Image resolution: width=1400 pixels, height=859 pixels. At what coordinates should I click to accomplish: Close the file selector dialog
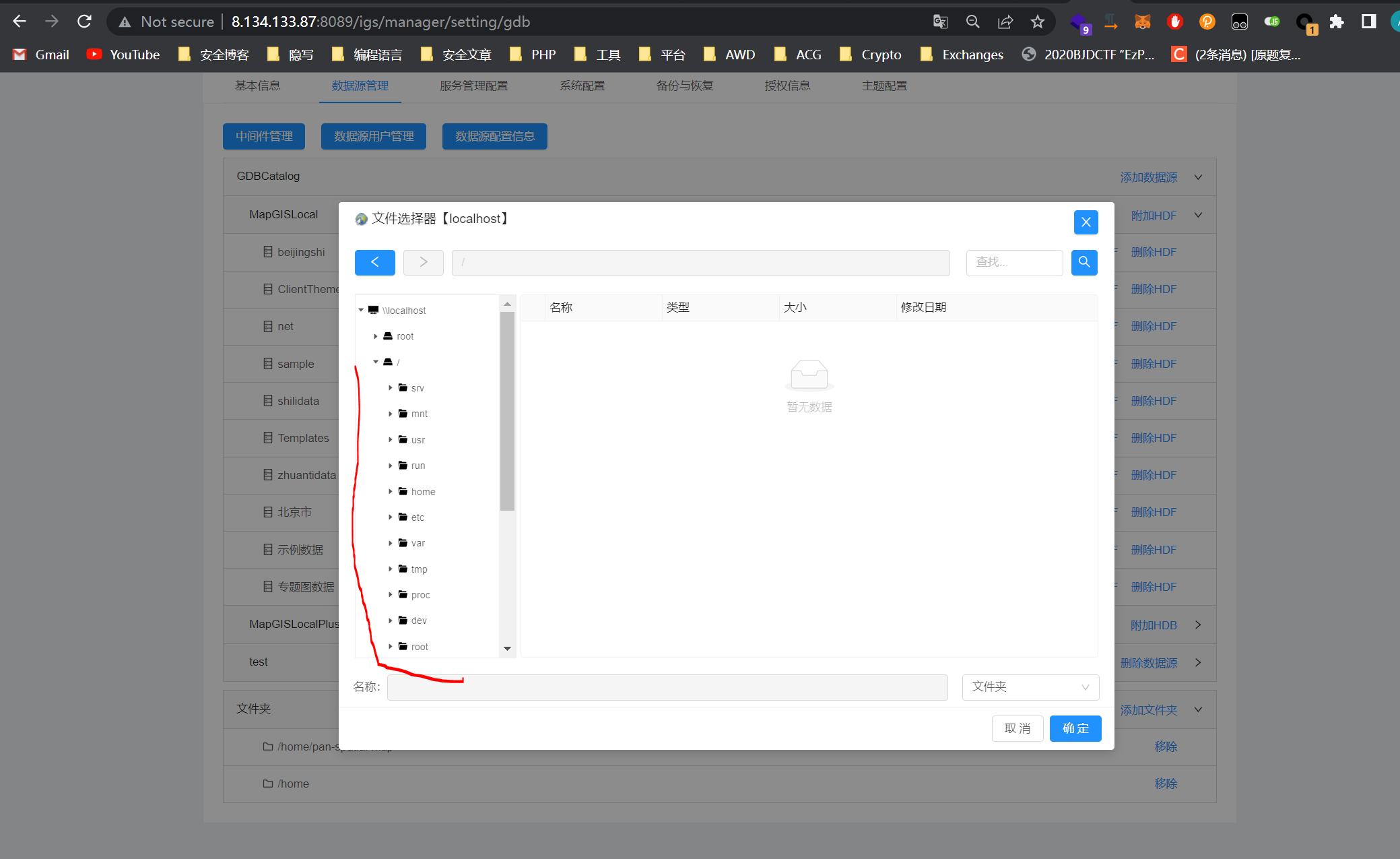tap(1086, 222)
